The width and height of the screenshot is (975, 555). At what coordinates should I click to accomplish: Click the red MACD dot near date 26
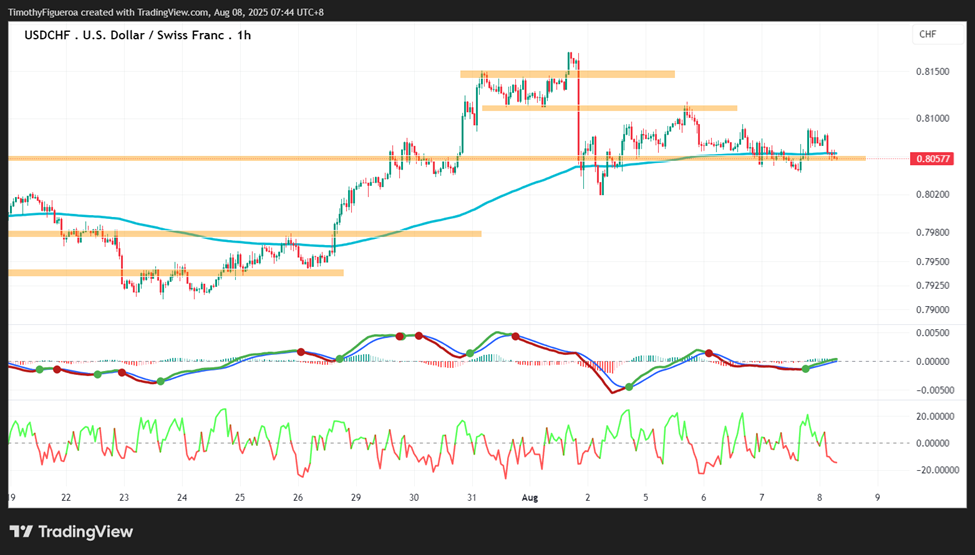point(301,352)
